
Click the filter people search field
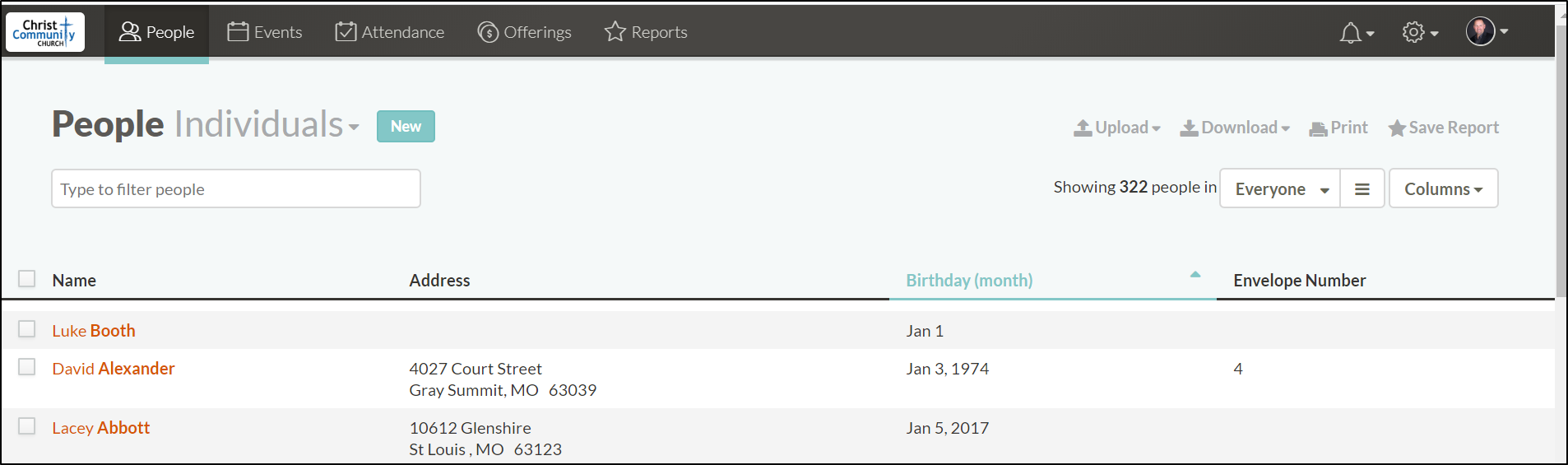pos(236,188)
